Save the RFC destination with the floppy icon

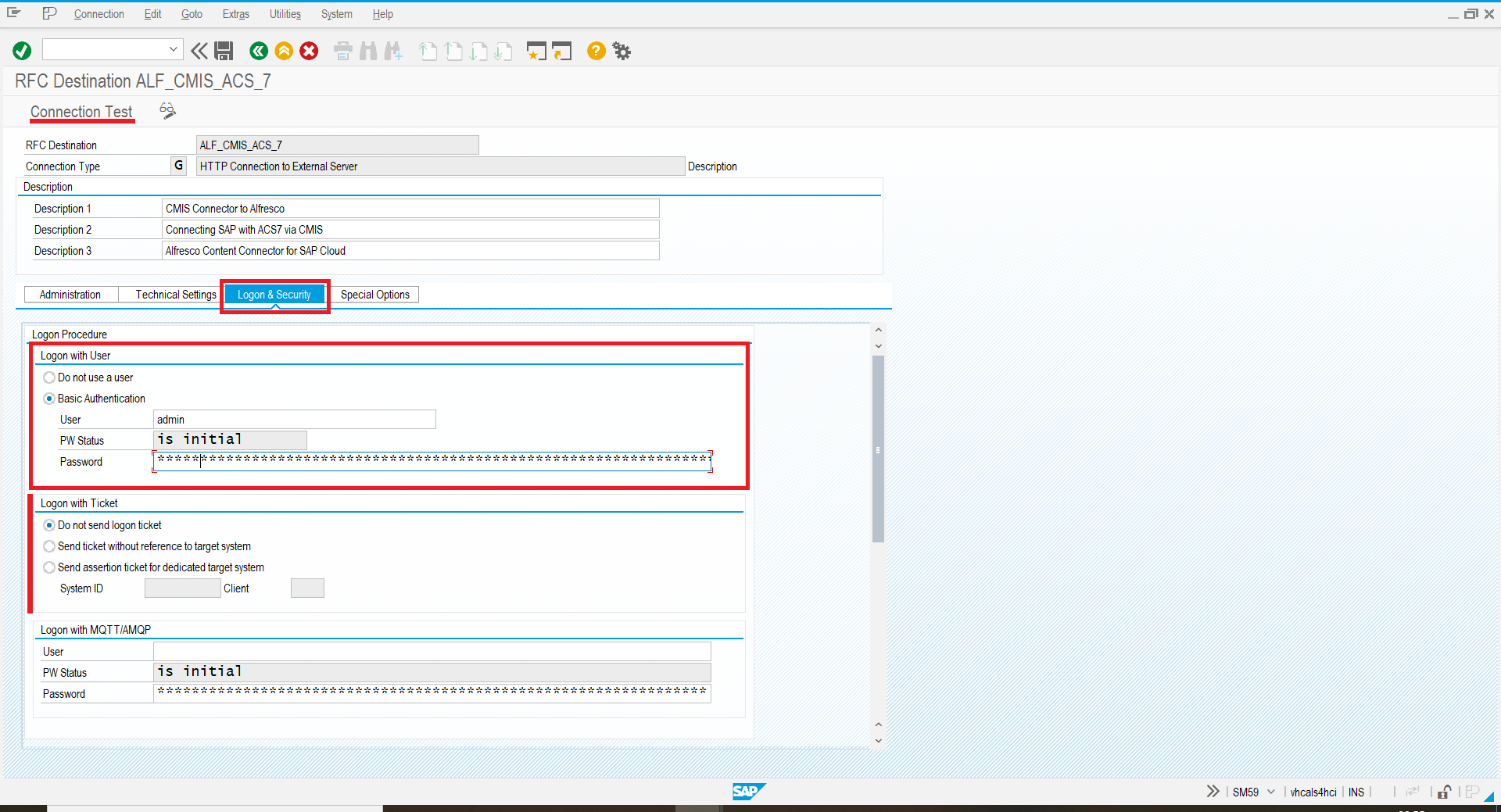pyautogui.click(x=224, y=51)
